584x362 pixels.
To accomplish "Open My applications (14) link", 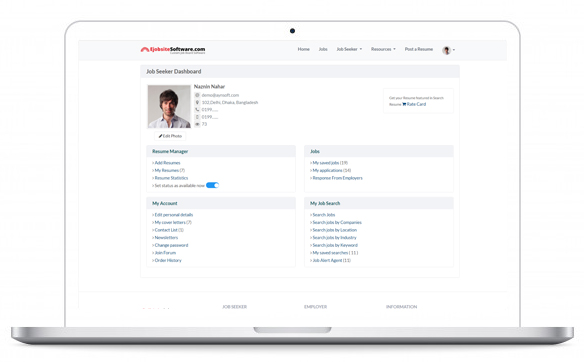I will coord(332,170).
